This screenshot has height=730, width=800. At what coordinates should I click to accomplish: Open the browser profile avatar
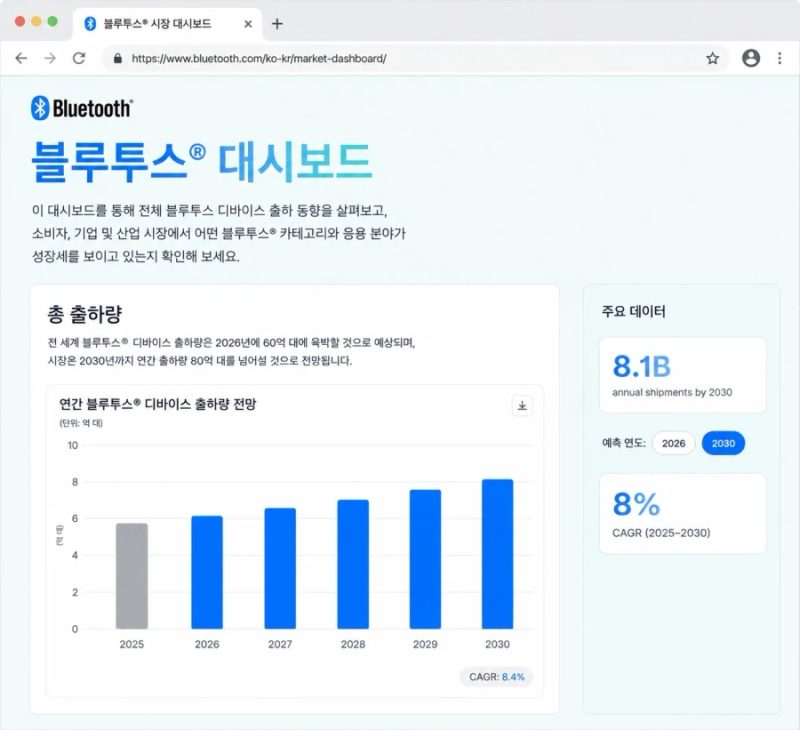[x=751, y=58]
